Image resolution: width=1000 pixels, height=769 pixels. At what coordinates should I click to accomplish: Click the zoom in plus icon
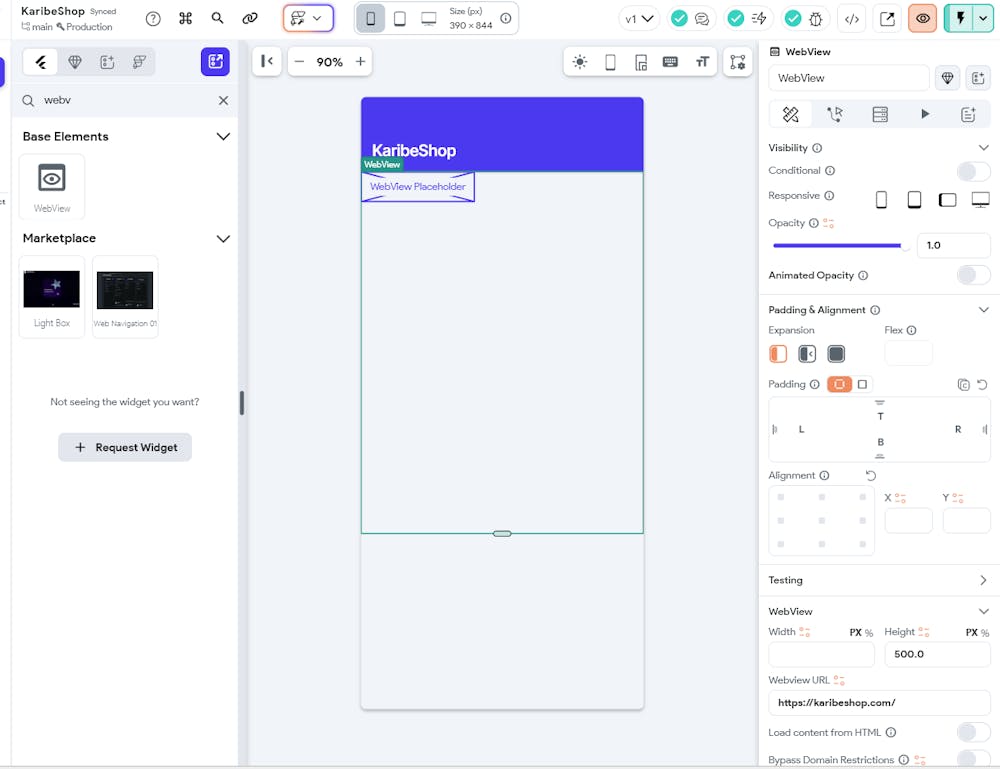361,62
